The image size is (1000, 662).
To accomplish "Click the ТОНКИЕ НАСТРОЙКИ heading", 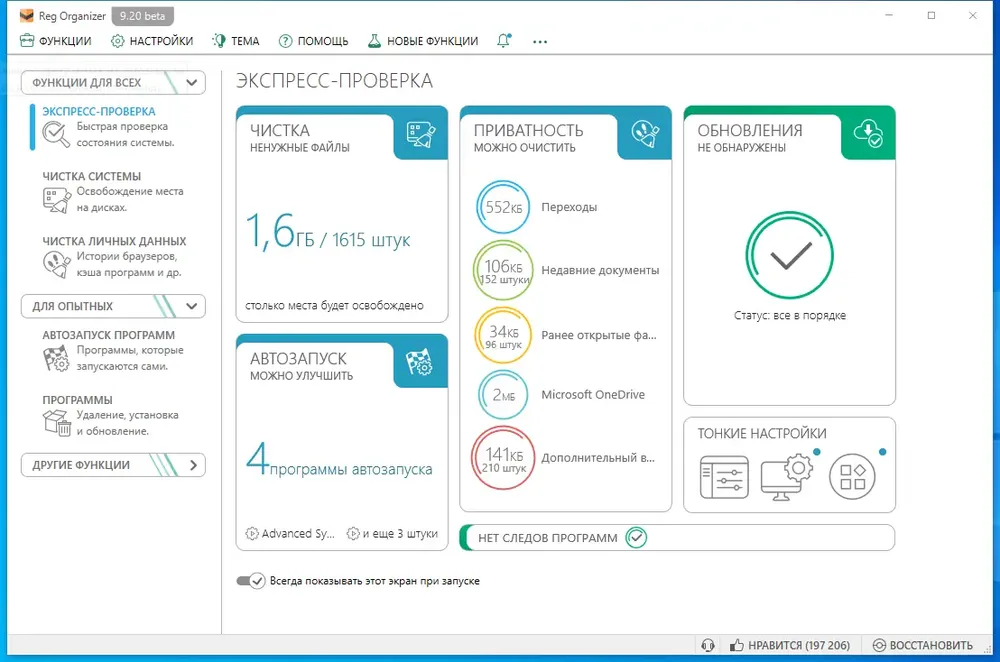I will coord(762,434).
